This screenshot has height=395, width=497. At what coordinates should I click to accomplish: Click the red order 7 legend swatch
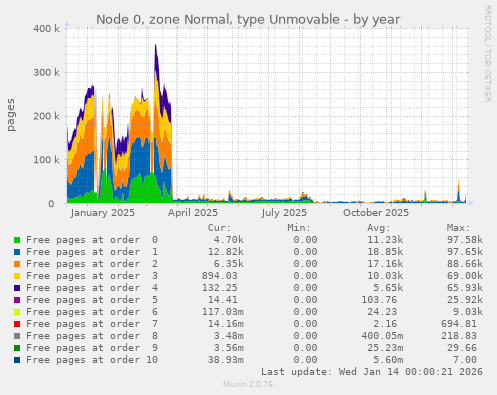click(x=17, y=324)
